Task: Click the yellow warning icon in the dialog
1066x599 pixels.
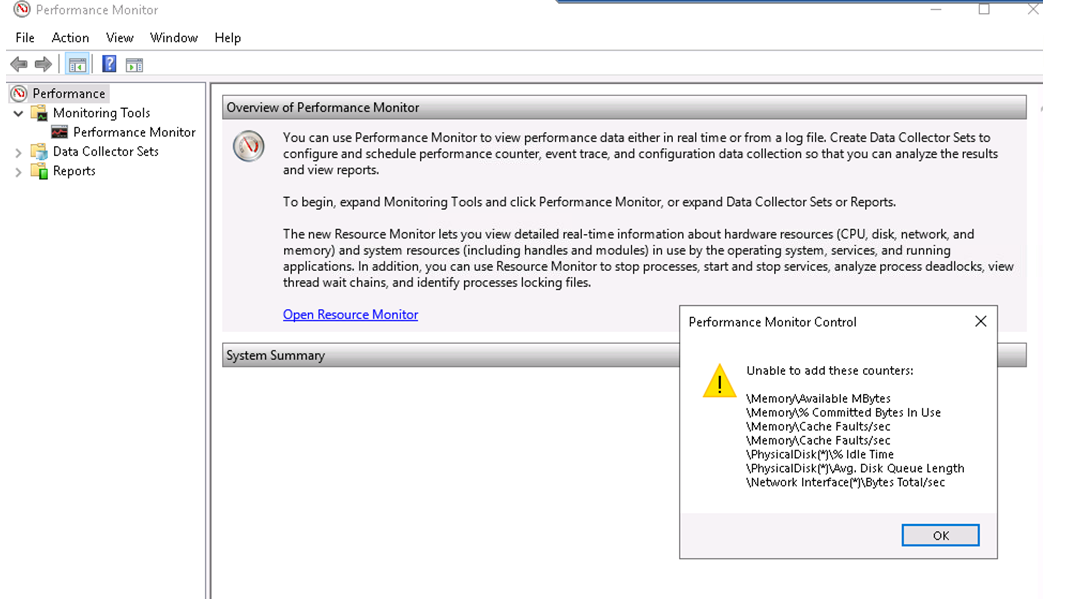Action: point(719,381)
